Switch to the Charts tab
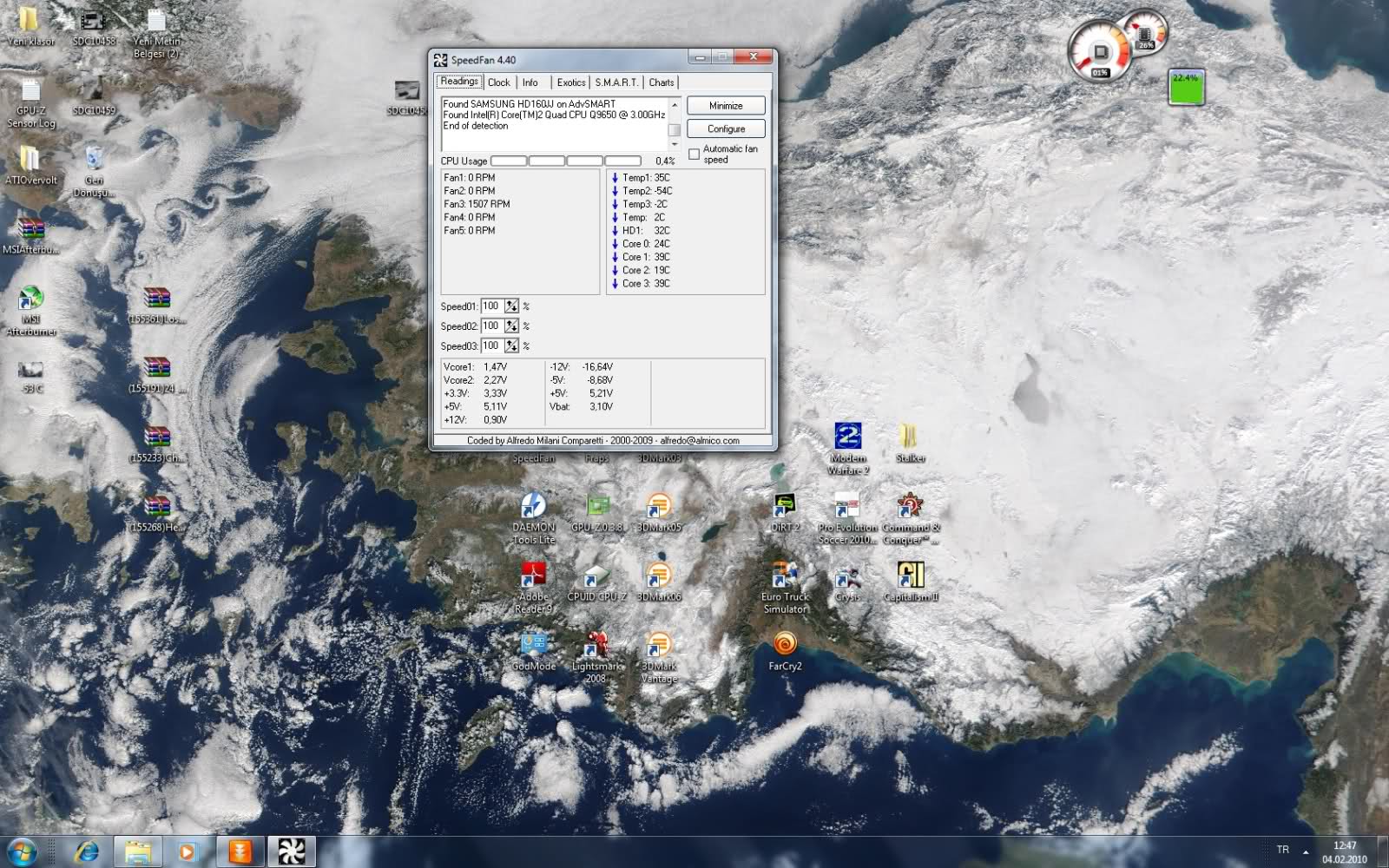The height and width of the screenshot is (868, 1389). point(661,82)
